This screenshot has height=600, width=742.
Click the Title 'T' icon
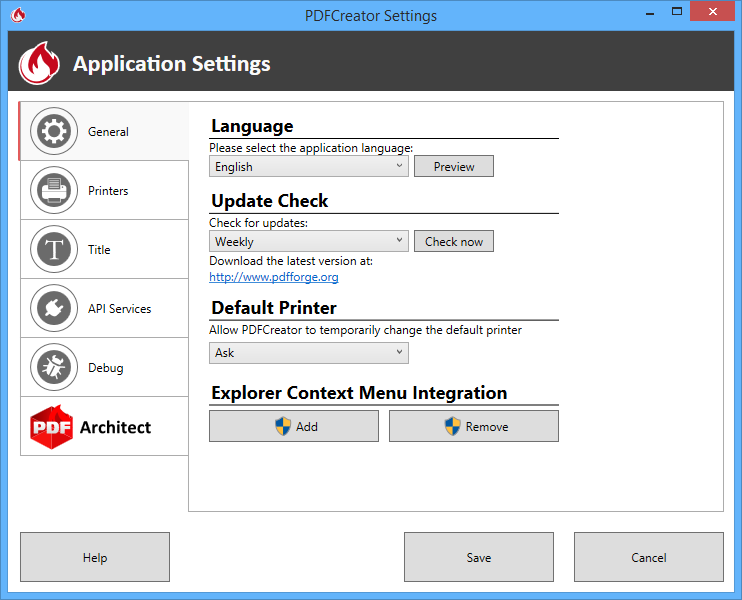coord(54,249)
